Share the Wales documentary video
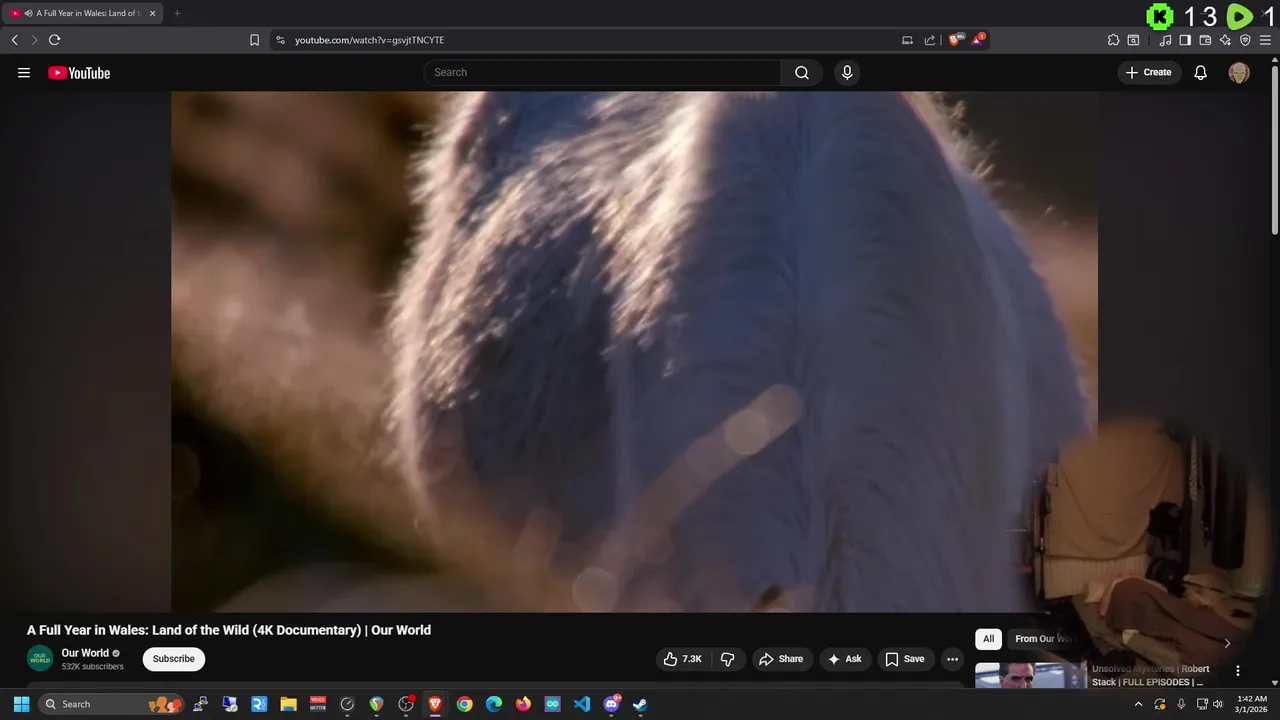This screenshot has height=720, width=1280. point(781,659)
